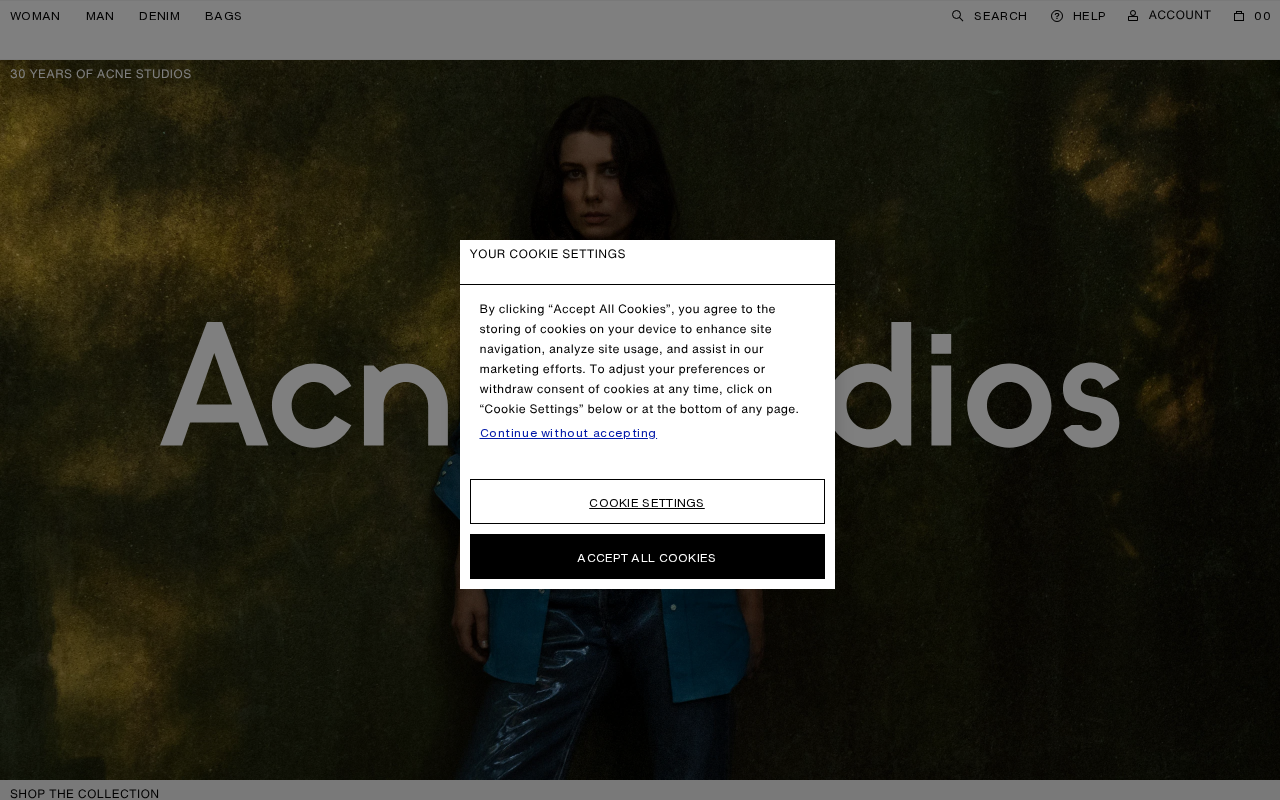Click the account person icon

click(x=1133, y=16)
